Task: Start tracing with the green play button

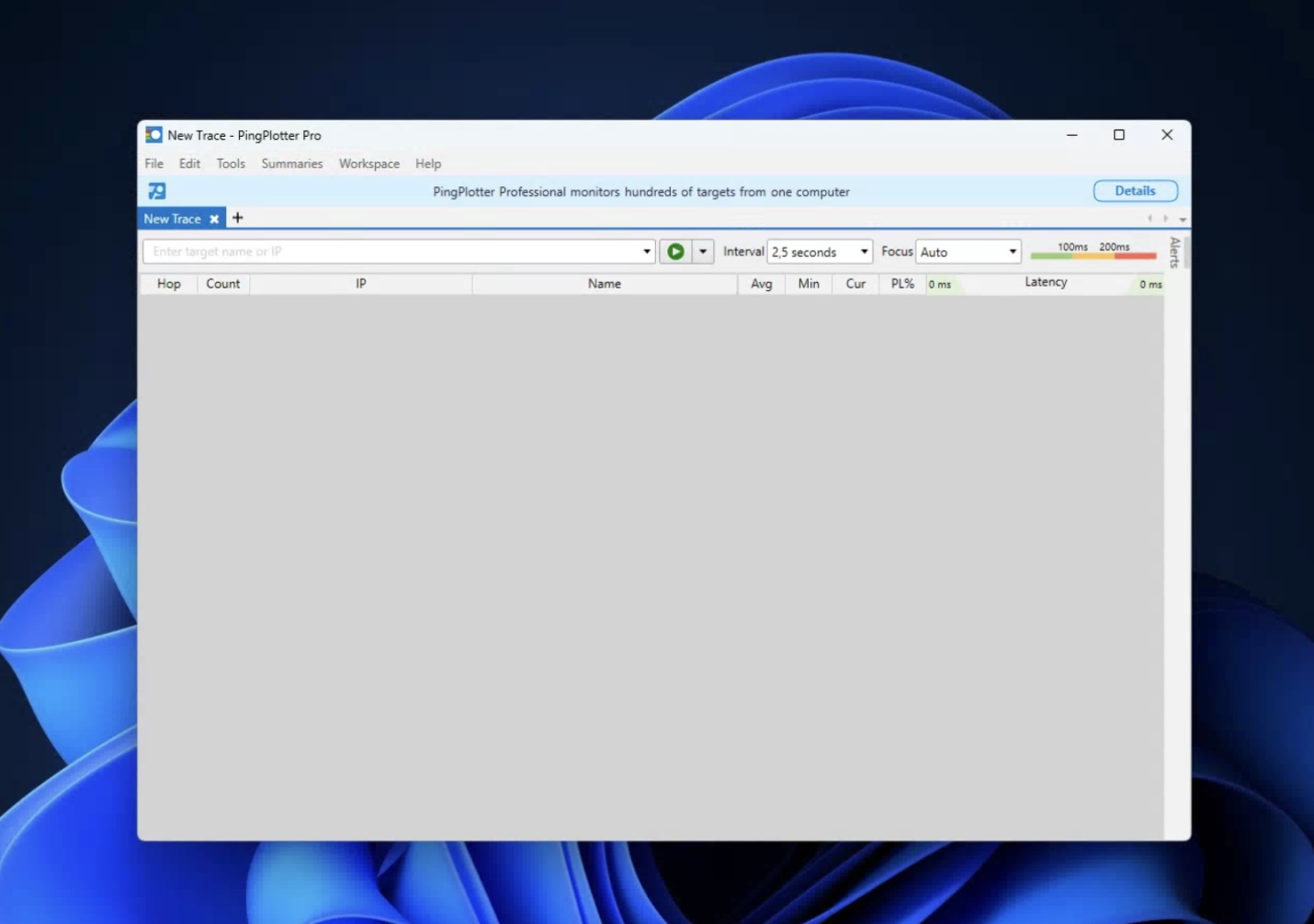Action: [675, 252]
